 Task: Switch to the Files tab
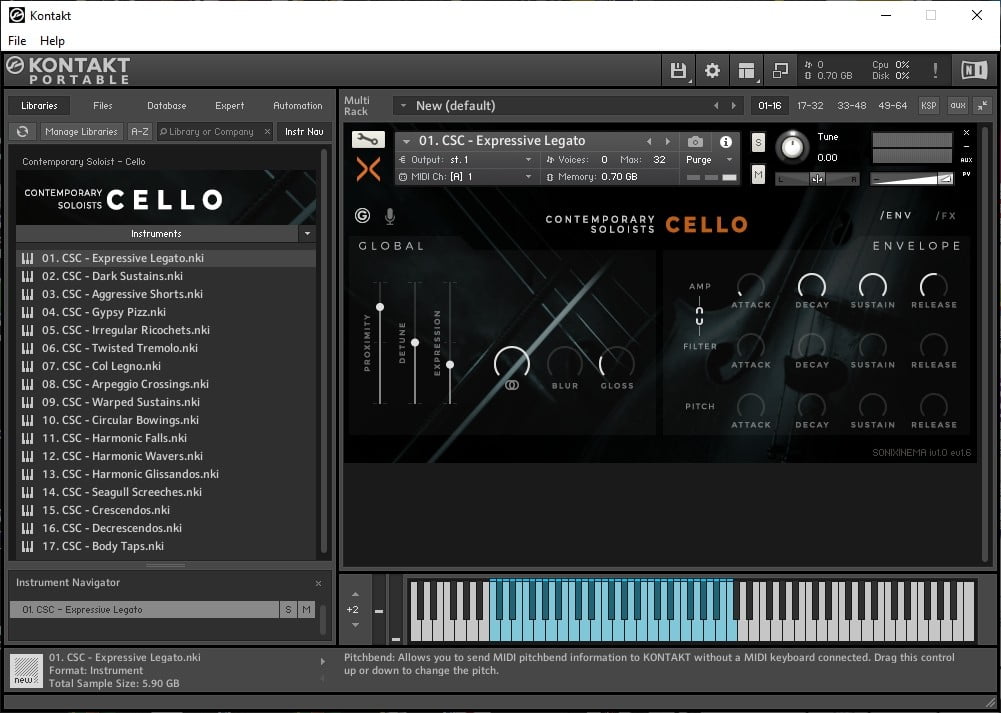click(x=103, y=106)
